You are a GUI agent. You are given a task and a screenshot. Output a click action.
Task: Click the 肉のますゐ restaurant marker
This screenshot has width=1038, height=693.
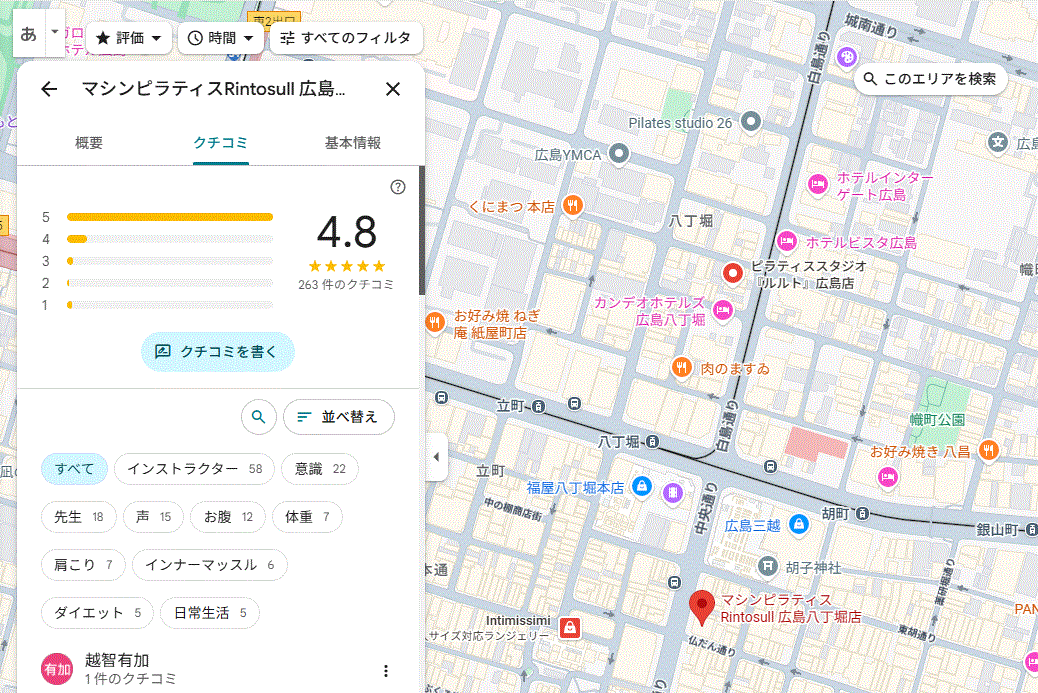682,367
